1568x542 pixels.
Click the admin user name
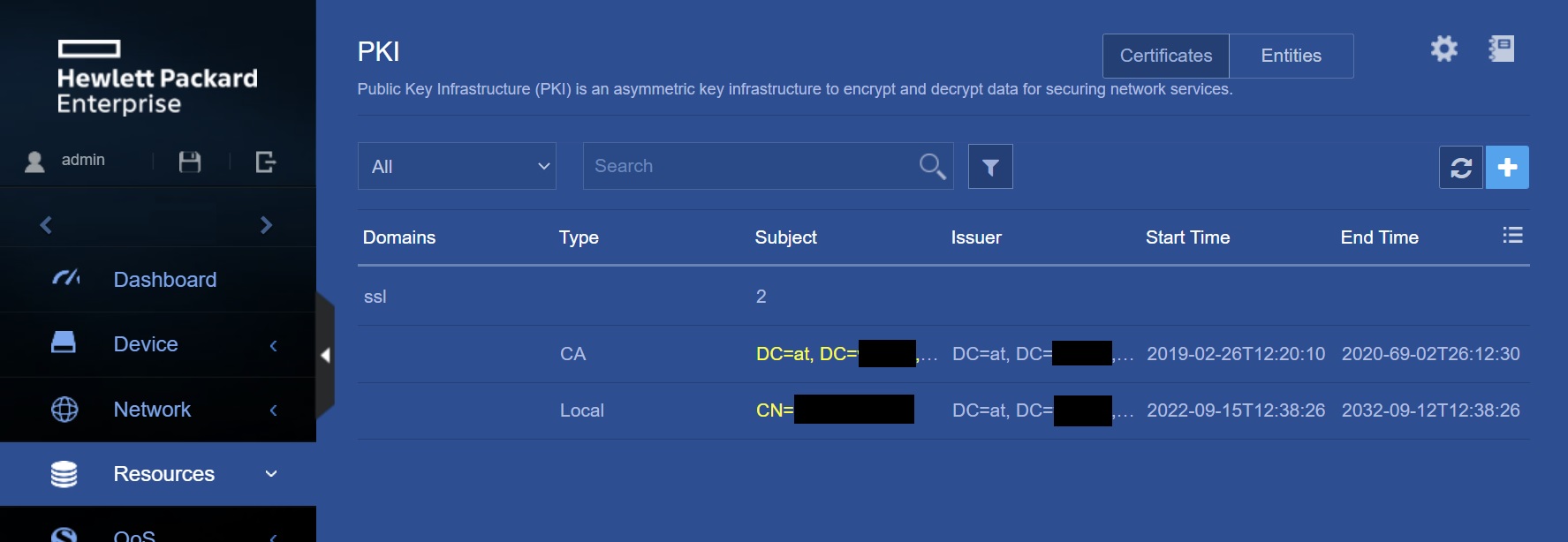pos(83,160)
